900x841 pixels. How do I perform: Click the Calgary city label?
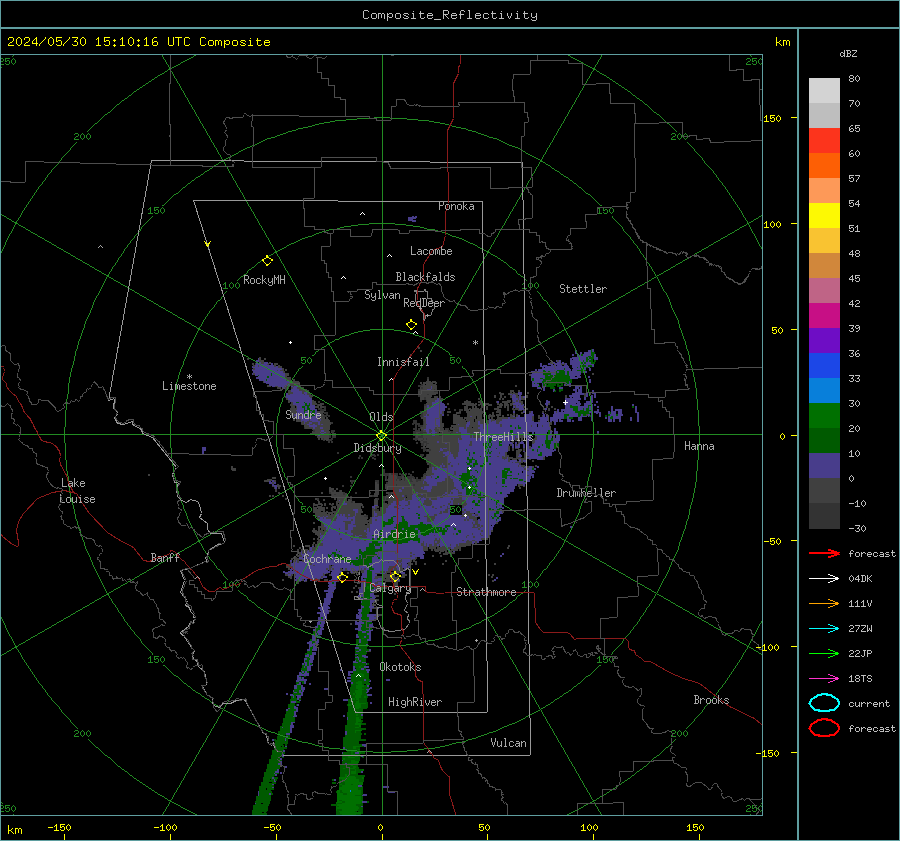[390, 588]
